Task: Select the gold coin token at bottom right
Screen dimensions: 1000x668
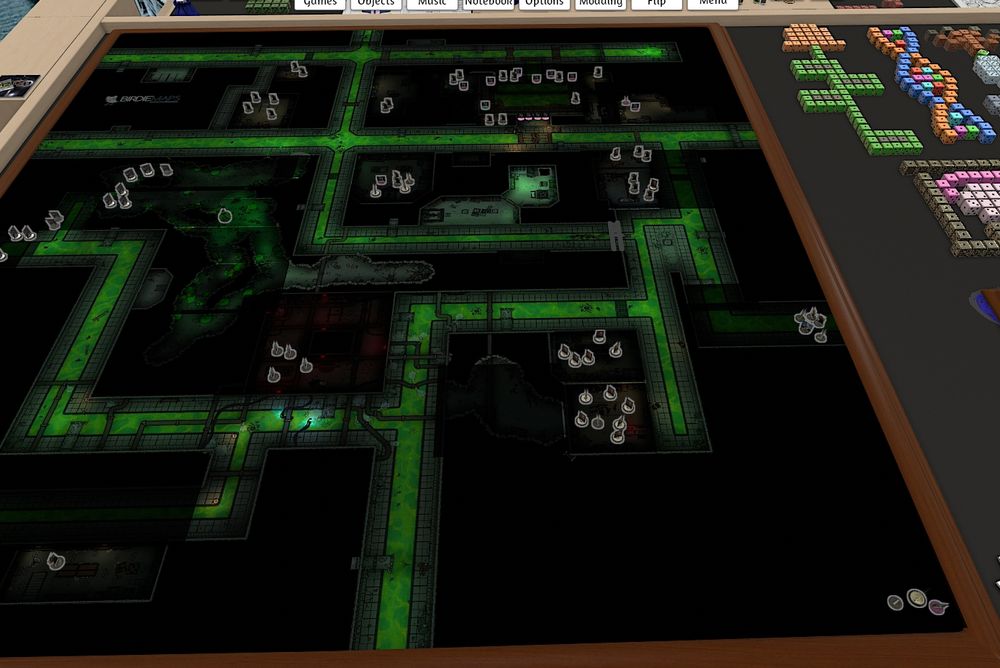Action: coord(916,597)
